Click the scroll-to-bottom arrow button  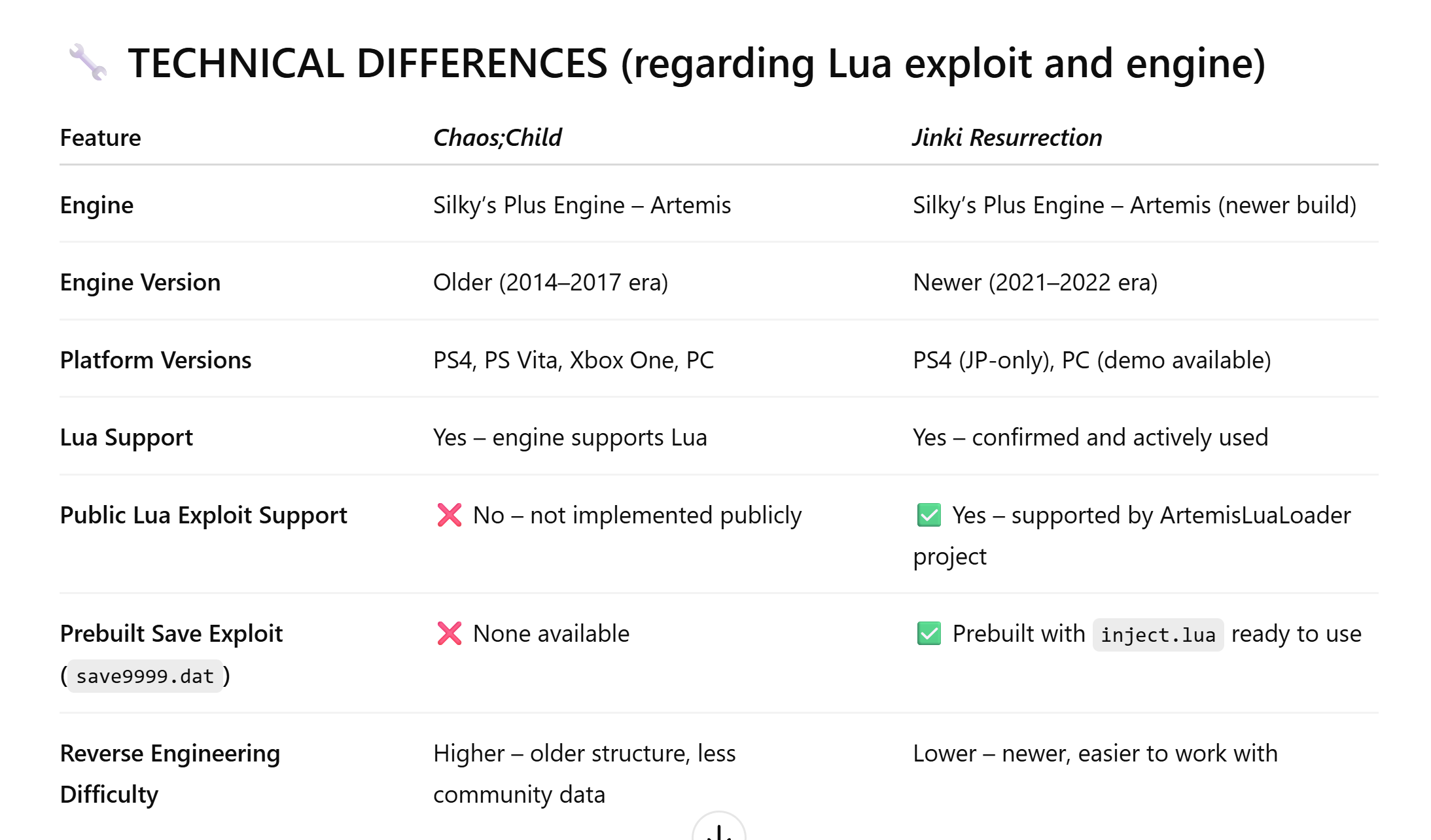pos(718,826)
